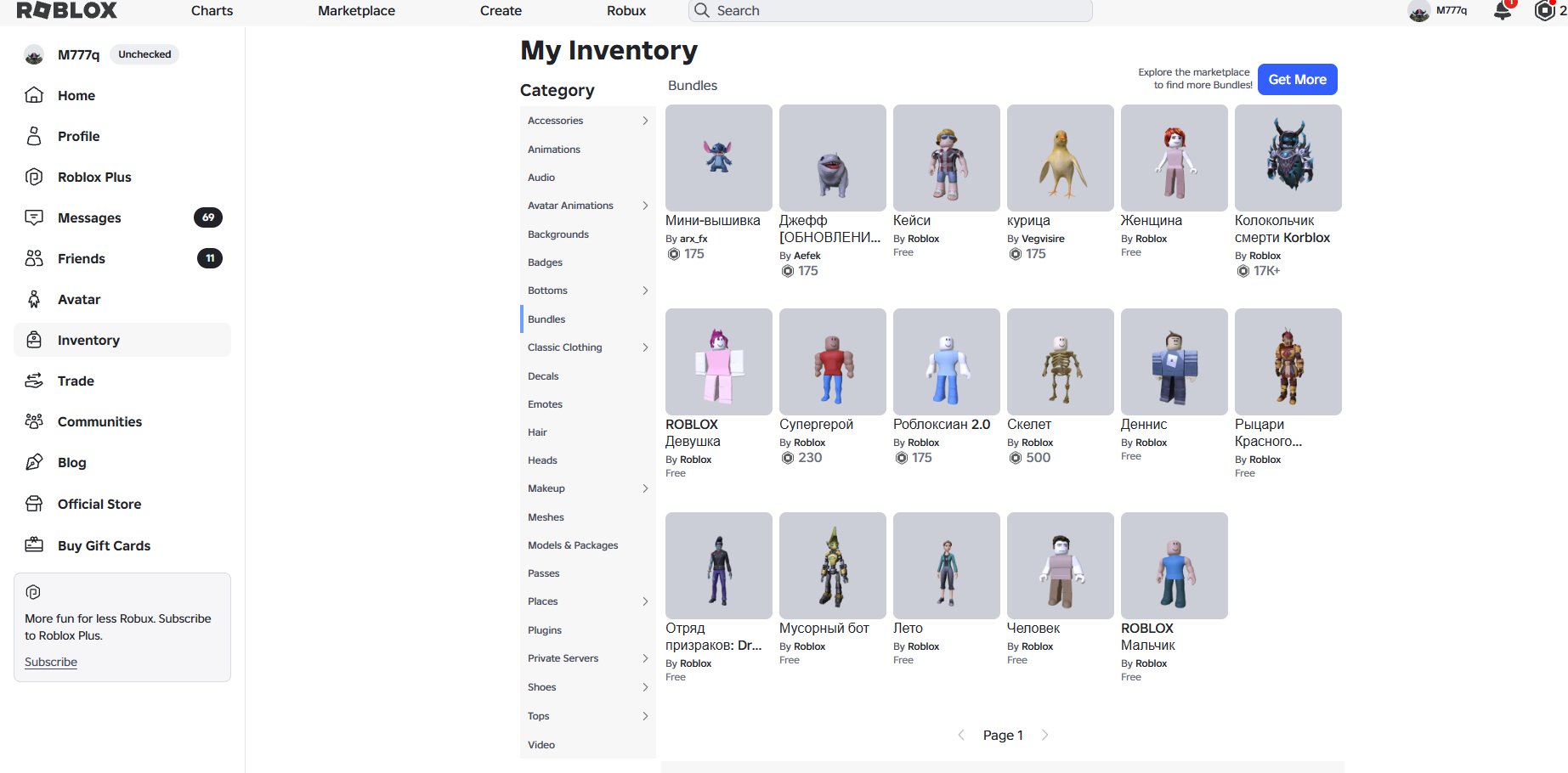1568x773 pixels.
Task: Click the Blog pen icon in the sidebar
Action: click(34, 462)
